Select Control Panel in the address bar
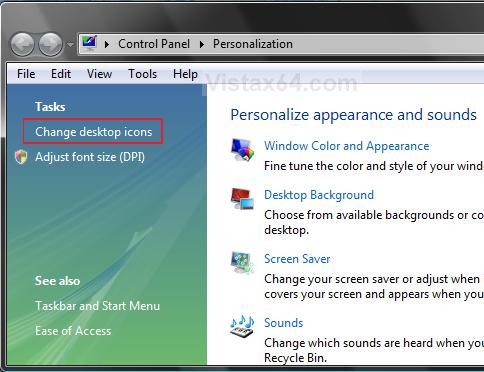Screen dimensions: 484x372 (x=154, y=44)
